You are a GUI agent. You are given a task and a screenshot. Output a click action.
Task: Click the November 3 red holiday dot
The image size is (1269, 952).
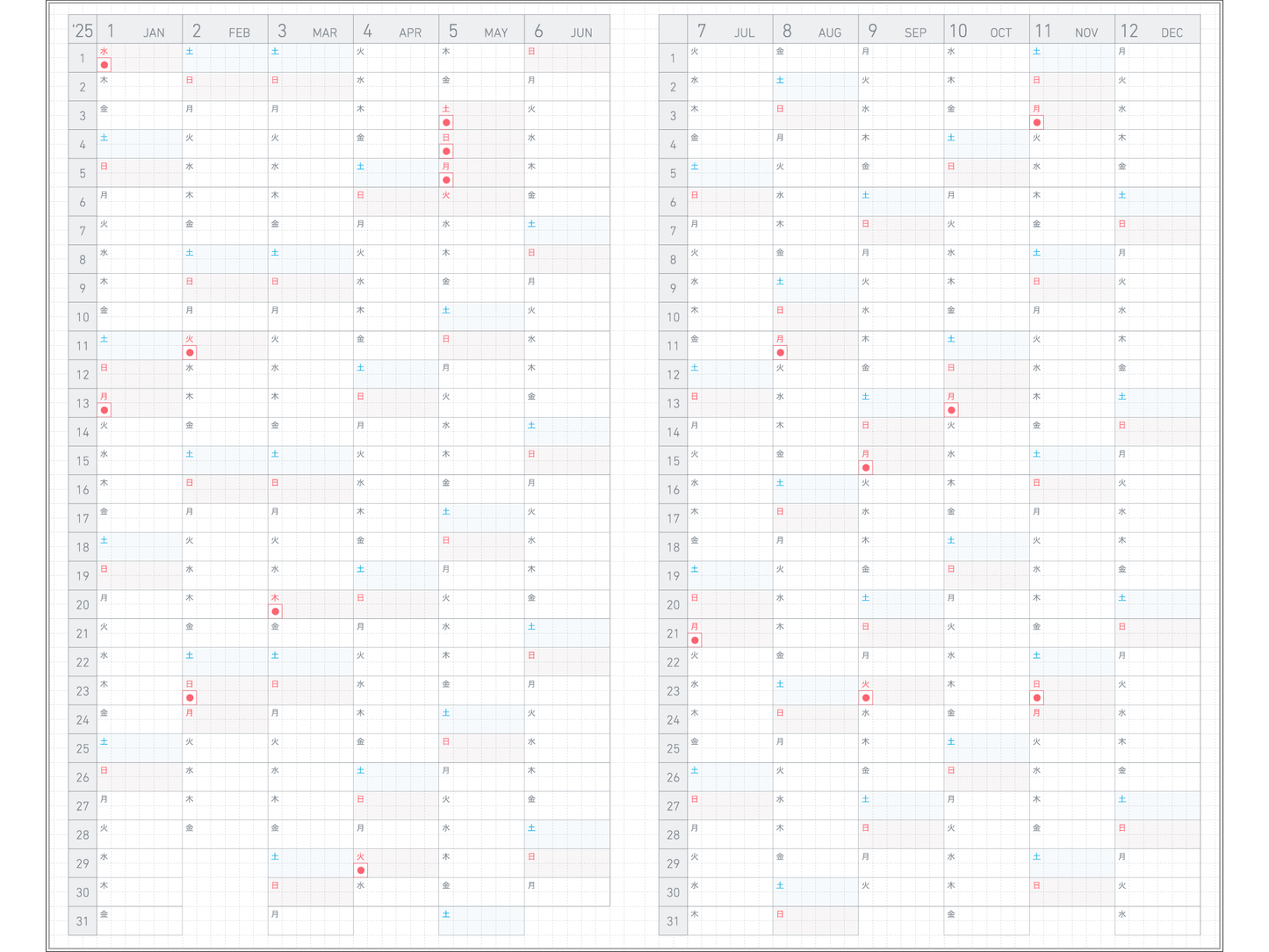(1037, 122)
